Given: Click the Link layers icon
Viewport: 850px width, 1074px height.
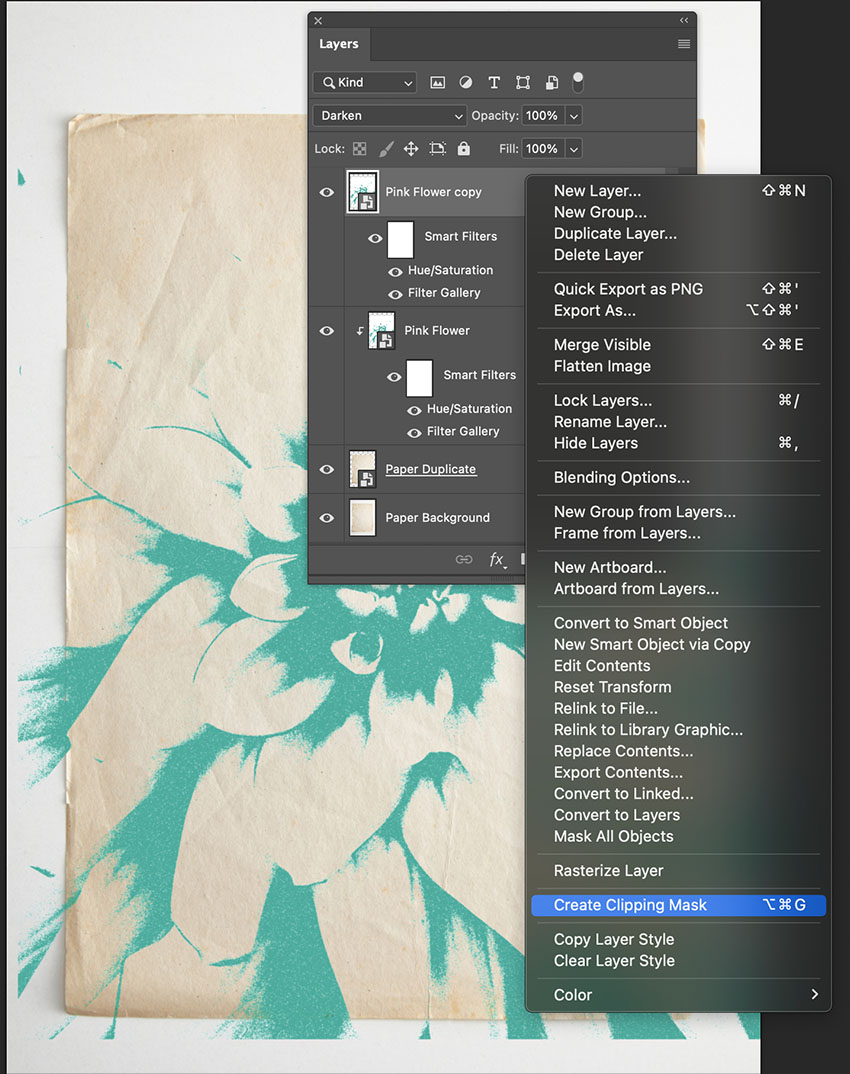Looking at the screenshot, I should click(x=464, y=560).
